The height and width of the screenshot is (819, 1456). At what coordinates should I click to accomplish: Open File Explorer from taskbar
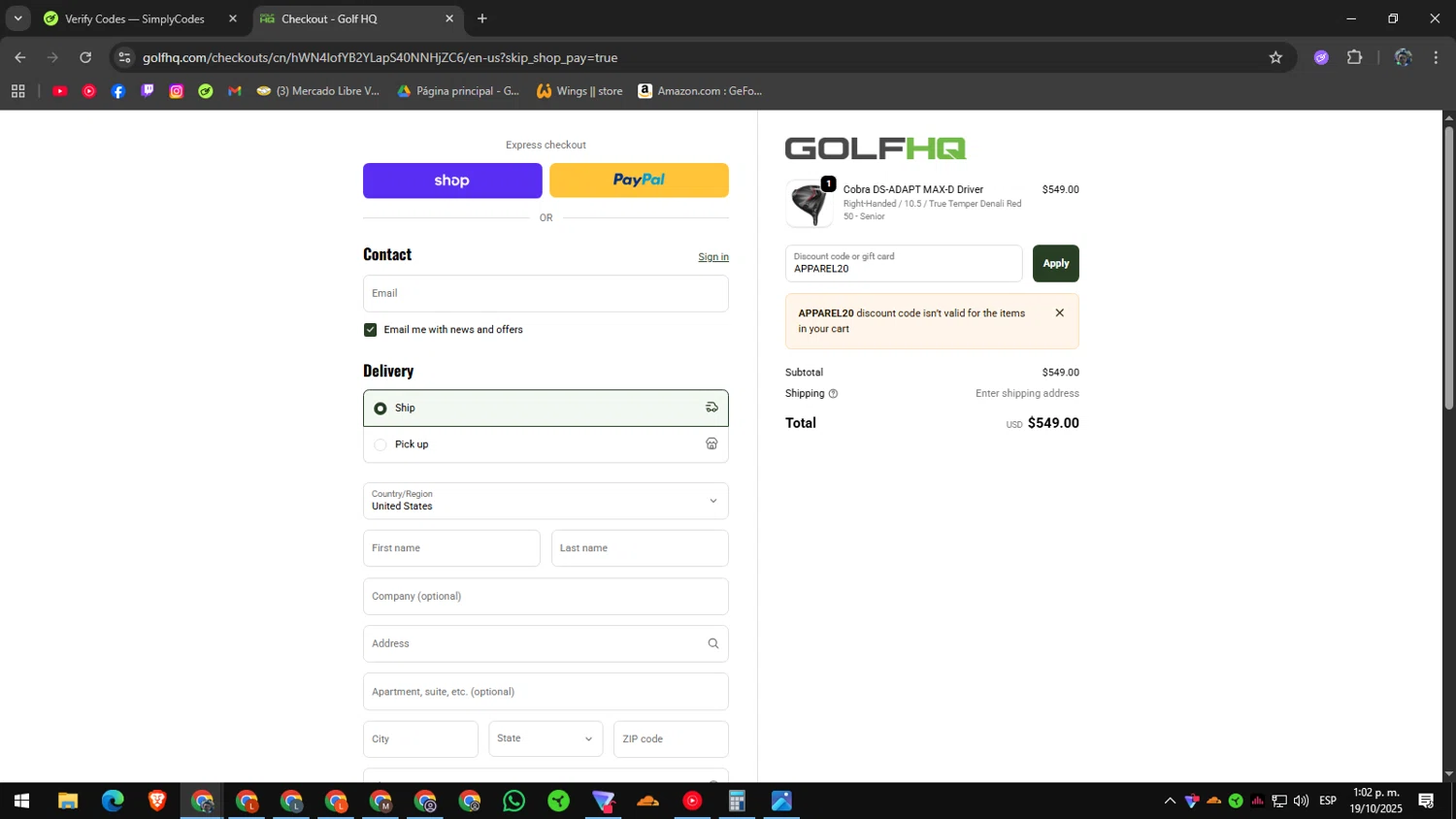67,802
